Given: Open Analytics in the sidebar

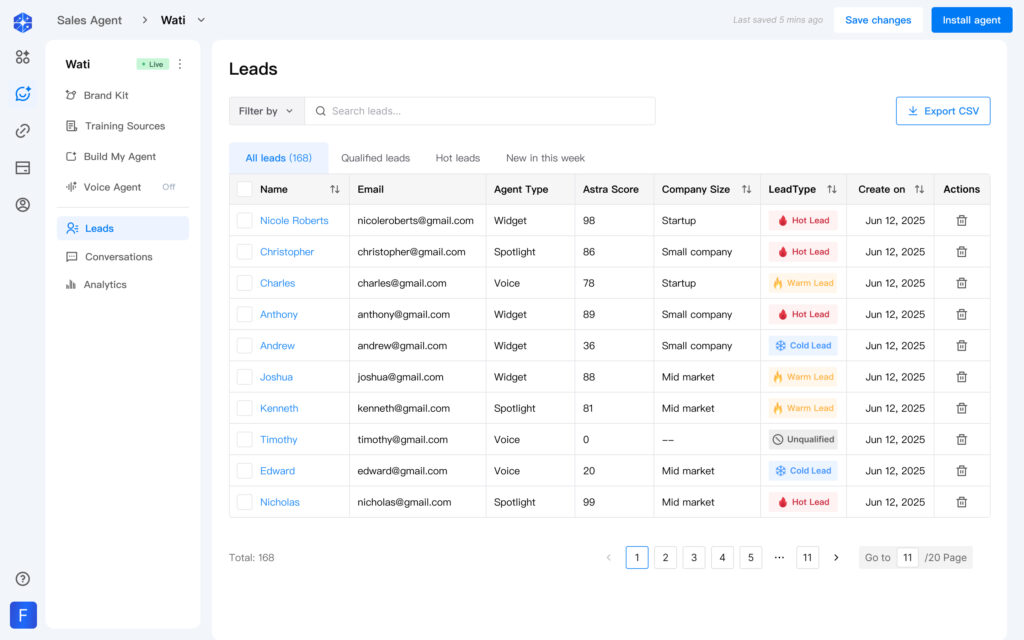Looking at the screenshot, I should coord(105,285).
